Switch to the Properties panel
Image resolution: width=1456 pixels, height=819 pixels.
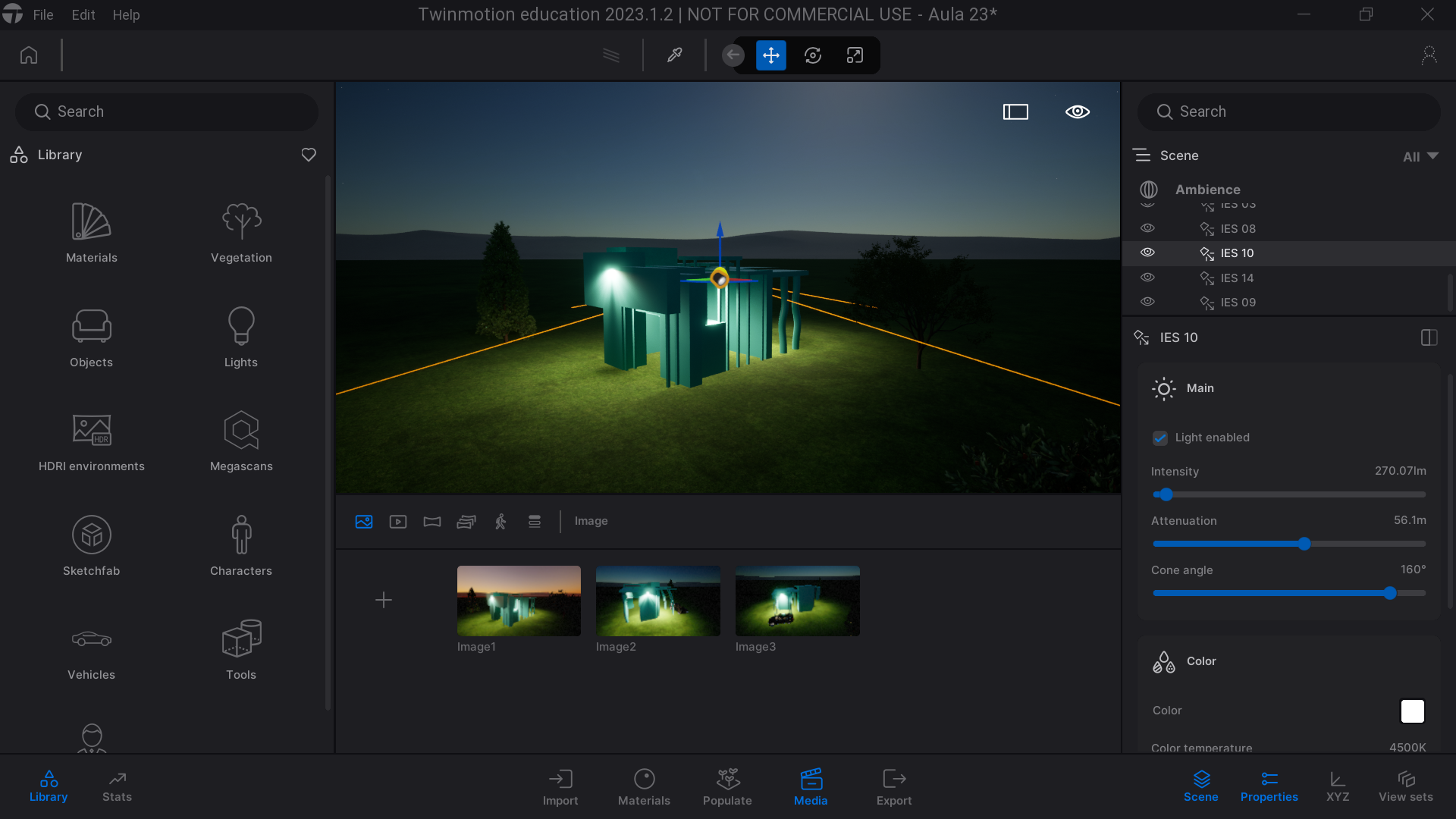(1269, 785)
